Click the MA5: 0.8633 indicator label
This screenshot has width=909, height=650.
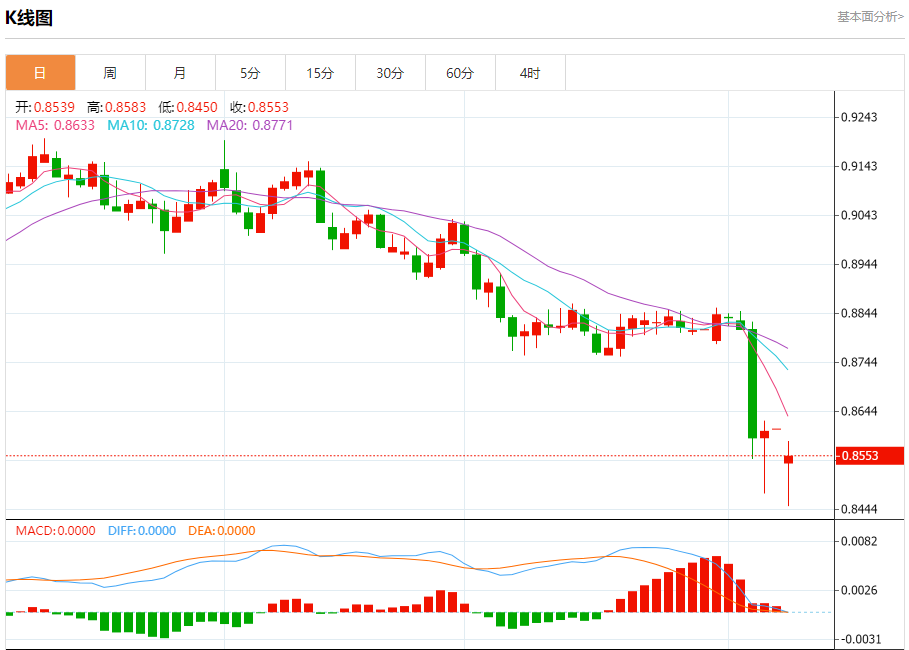[x=55, y=125]
